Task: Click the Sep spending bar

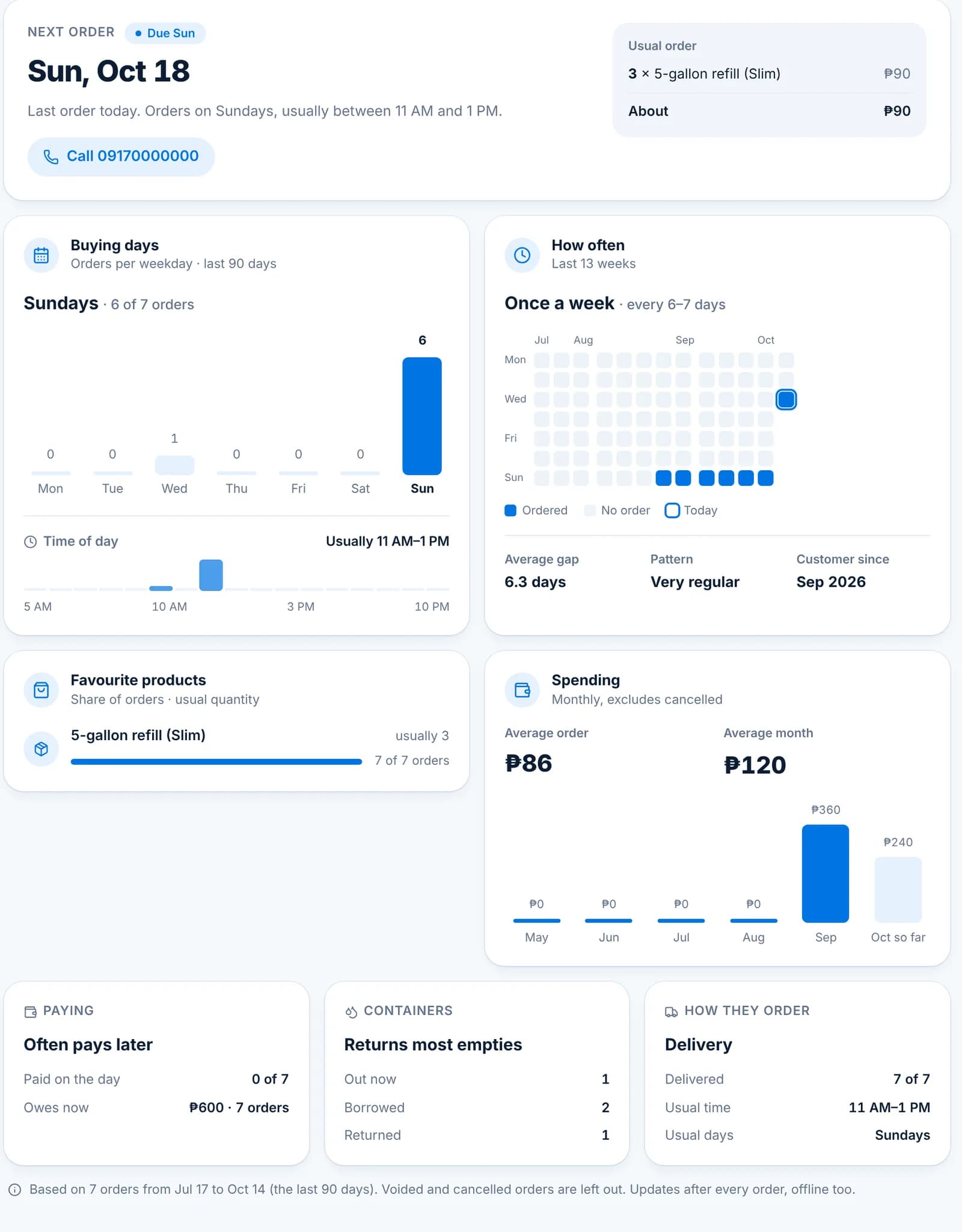Action: click(x=826, y=874)
